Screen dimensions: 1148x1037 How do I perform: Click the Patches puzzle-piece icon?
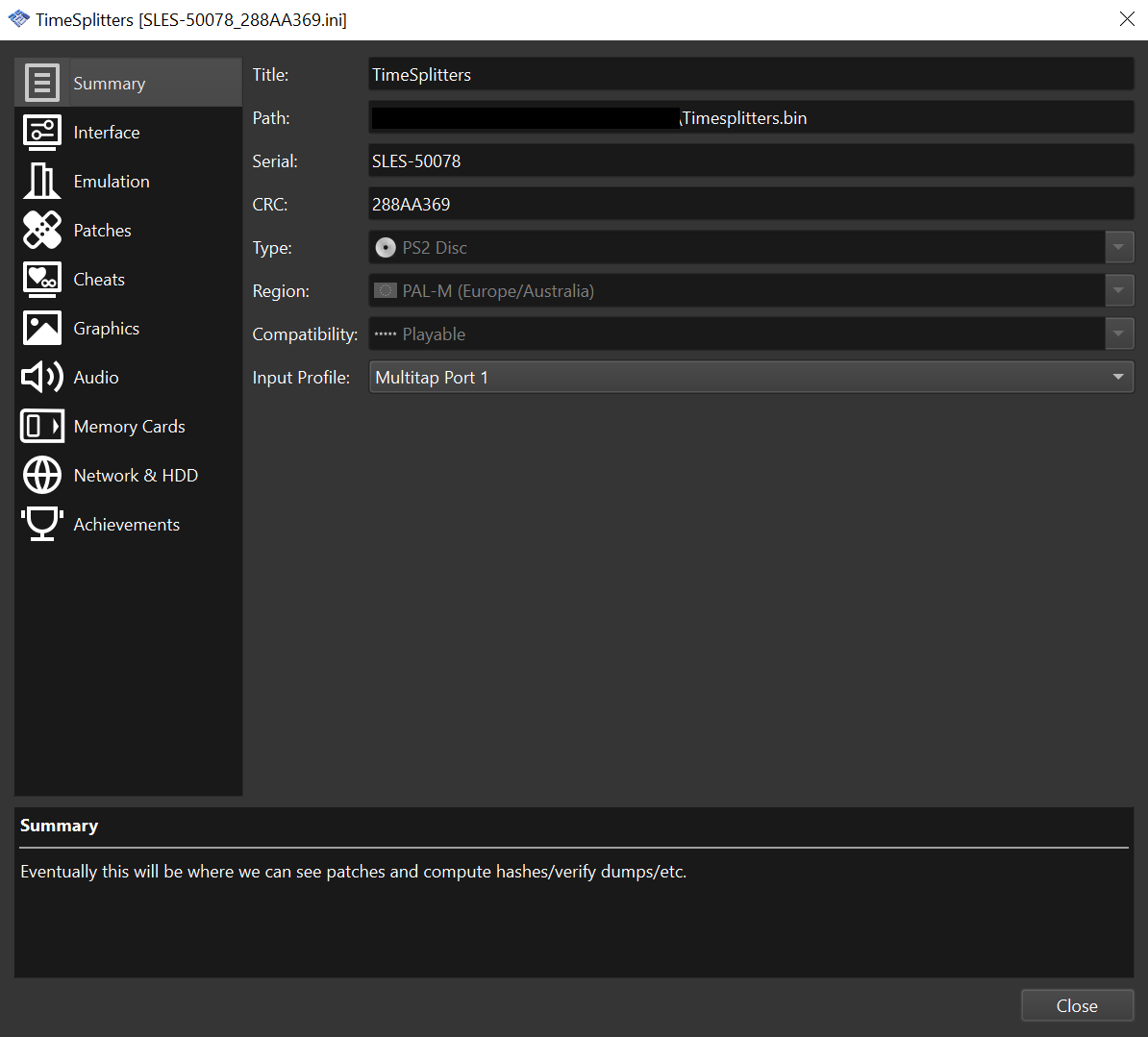click(x=41, y=229)
